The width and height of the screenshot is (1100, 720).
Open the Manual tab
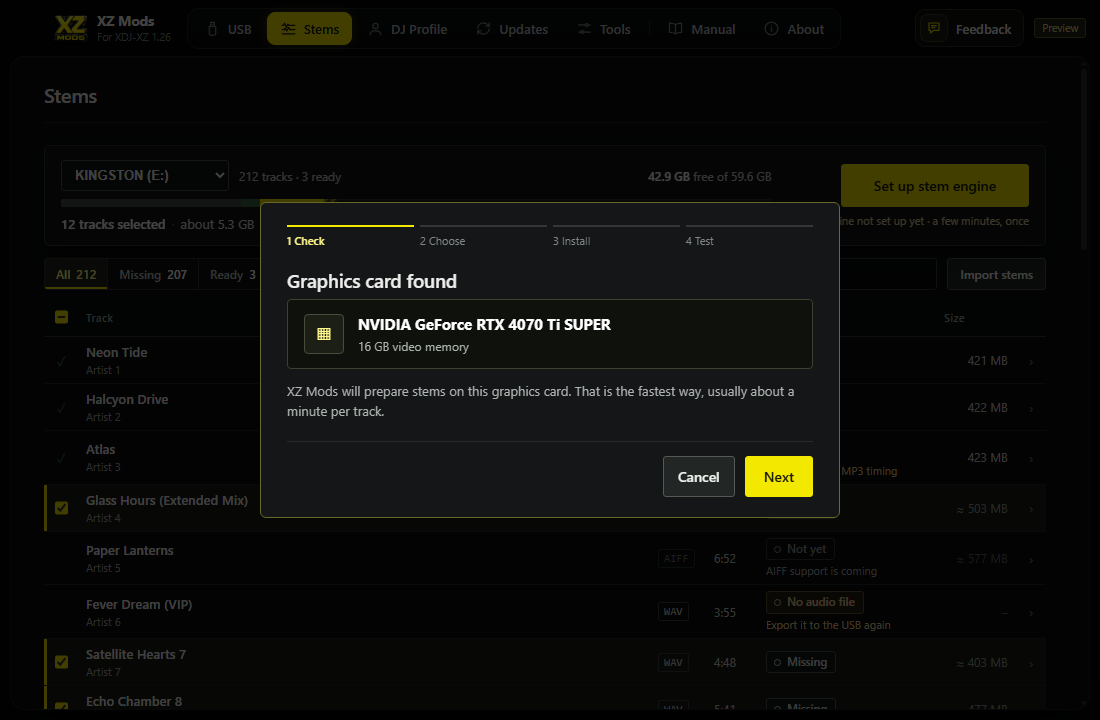point(702,29)
